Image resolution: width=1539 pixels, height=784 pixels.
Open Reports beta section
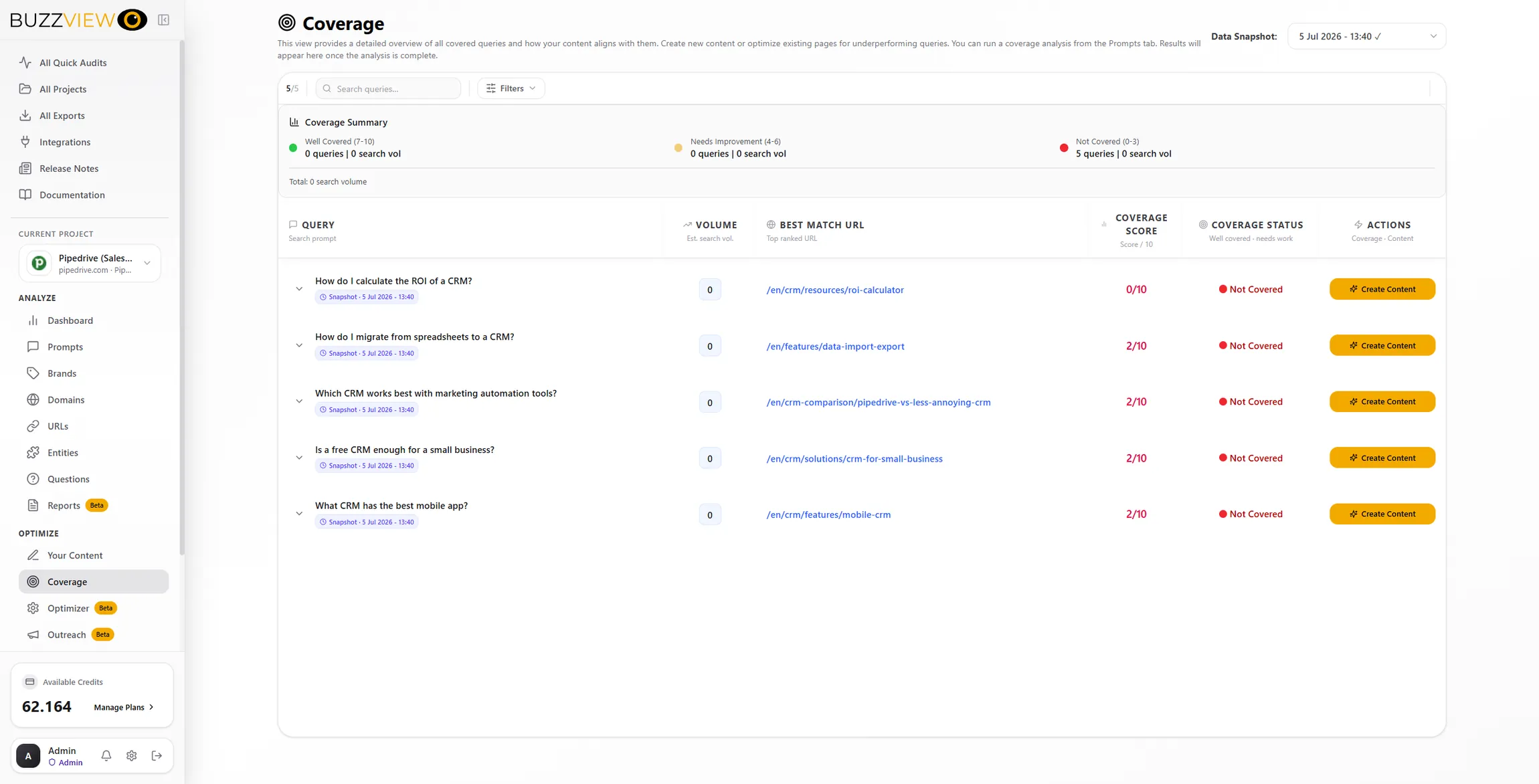pyautogui.click(x=94, y=505)
